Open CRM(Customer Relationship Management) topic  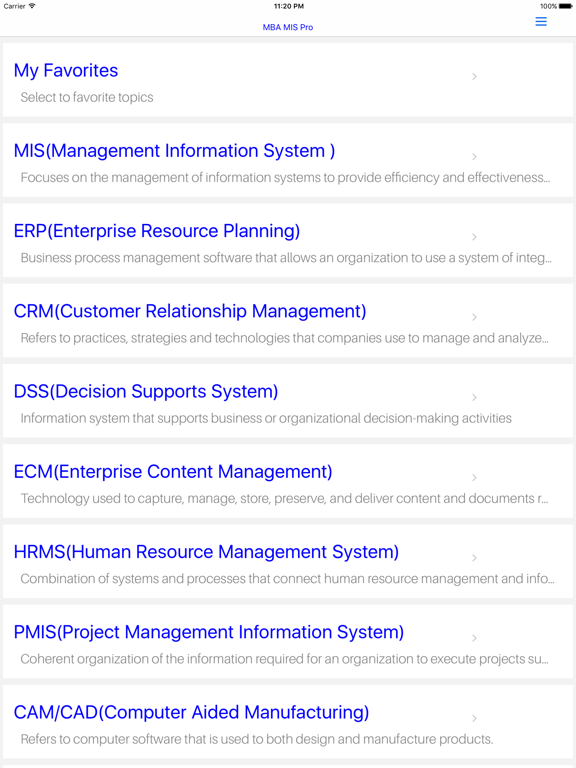(x=190, y=312)
